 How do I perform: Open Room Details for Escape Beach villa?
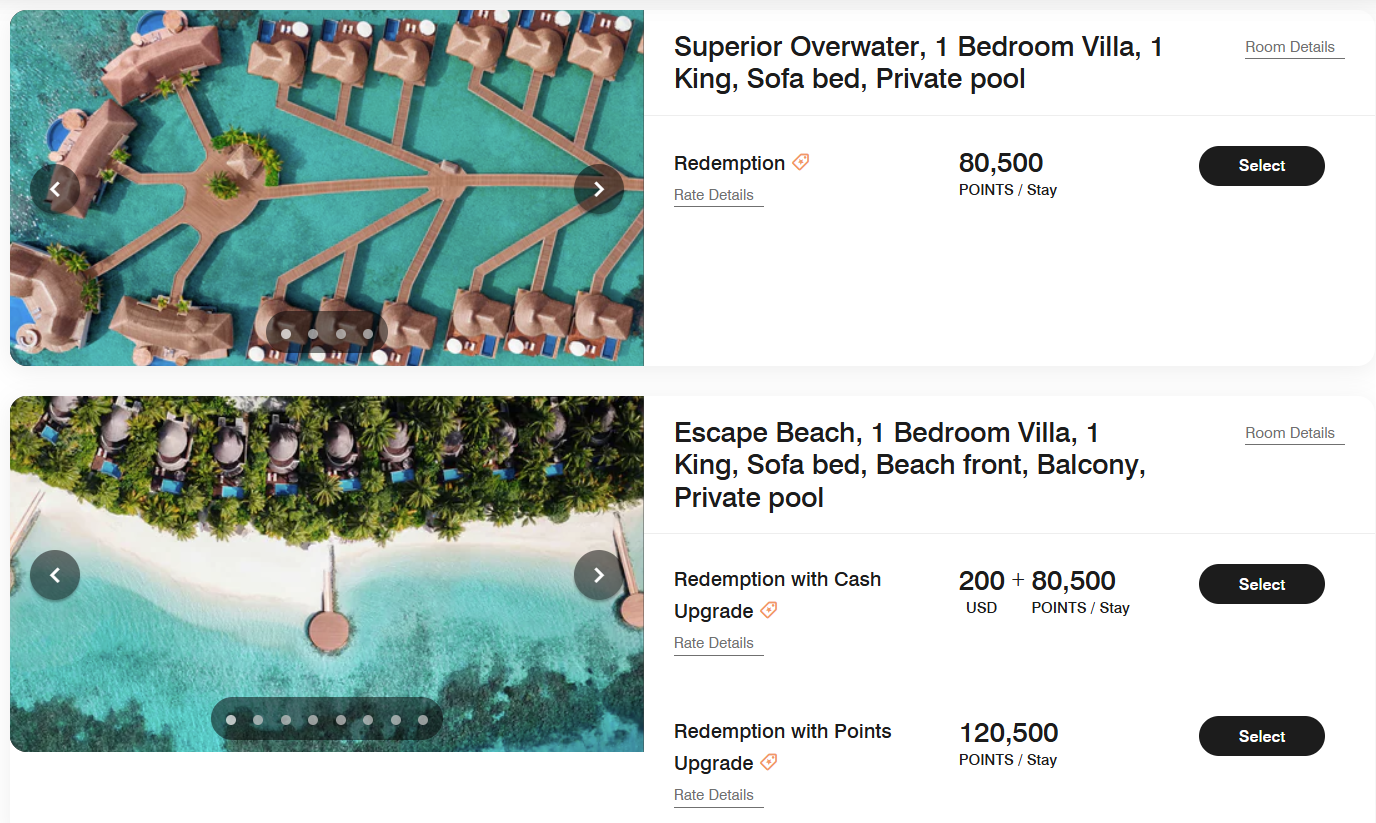coord(1290,433)
